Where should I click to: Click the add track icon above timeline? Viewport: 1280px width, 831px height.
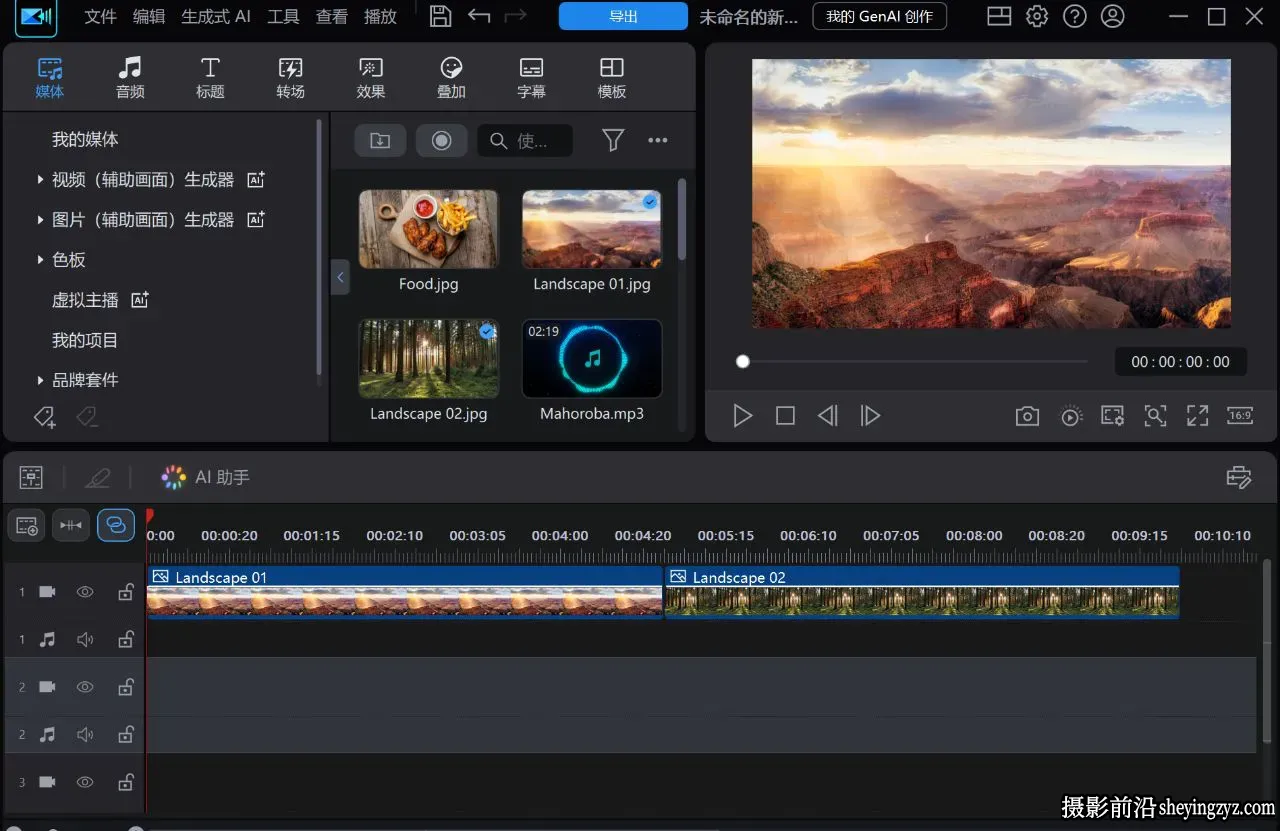(27, 525)
